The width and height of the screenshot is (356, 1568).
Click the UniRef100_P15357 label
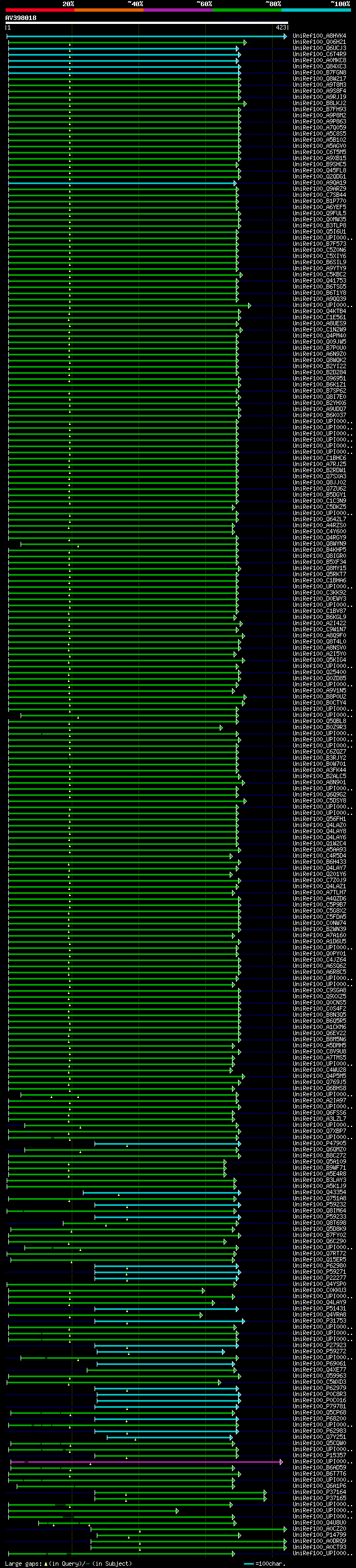click(319, 1455)
